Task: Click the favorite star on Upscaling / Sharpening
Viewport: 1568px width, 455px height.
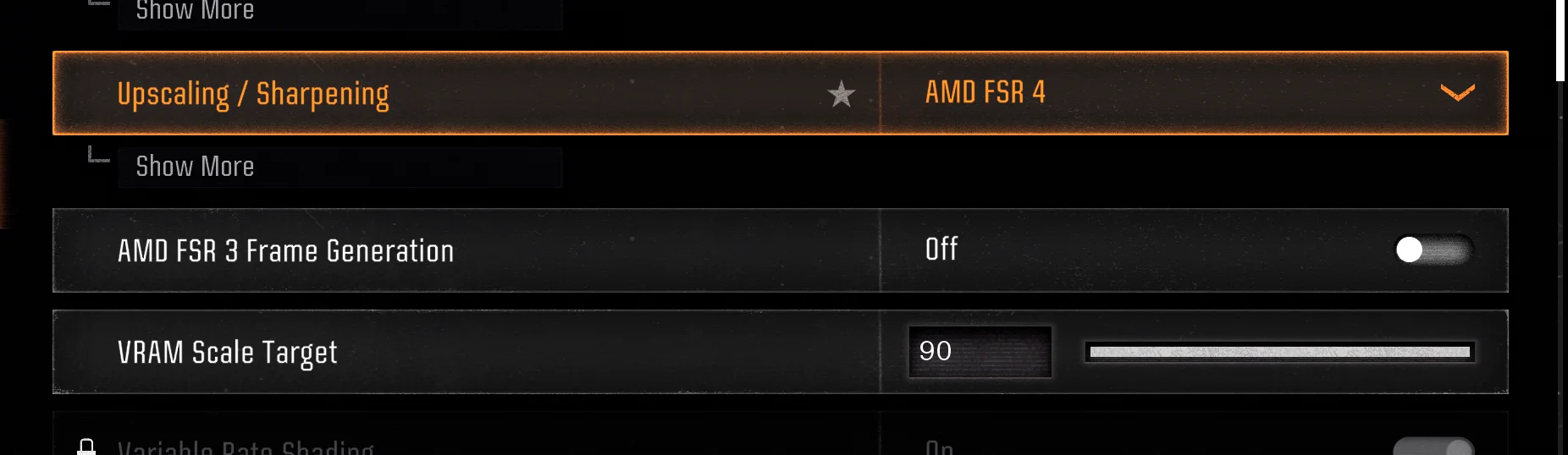Action: point(841,94)
